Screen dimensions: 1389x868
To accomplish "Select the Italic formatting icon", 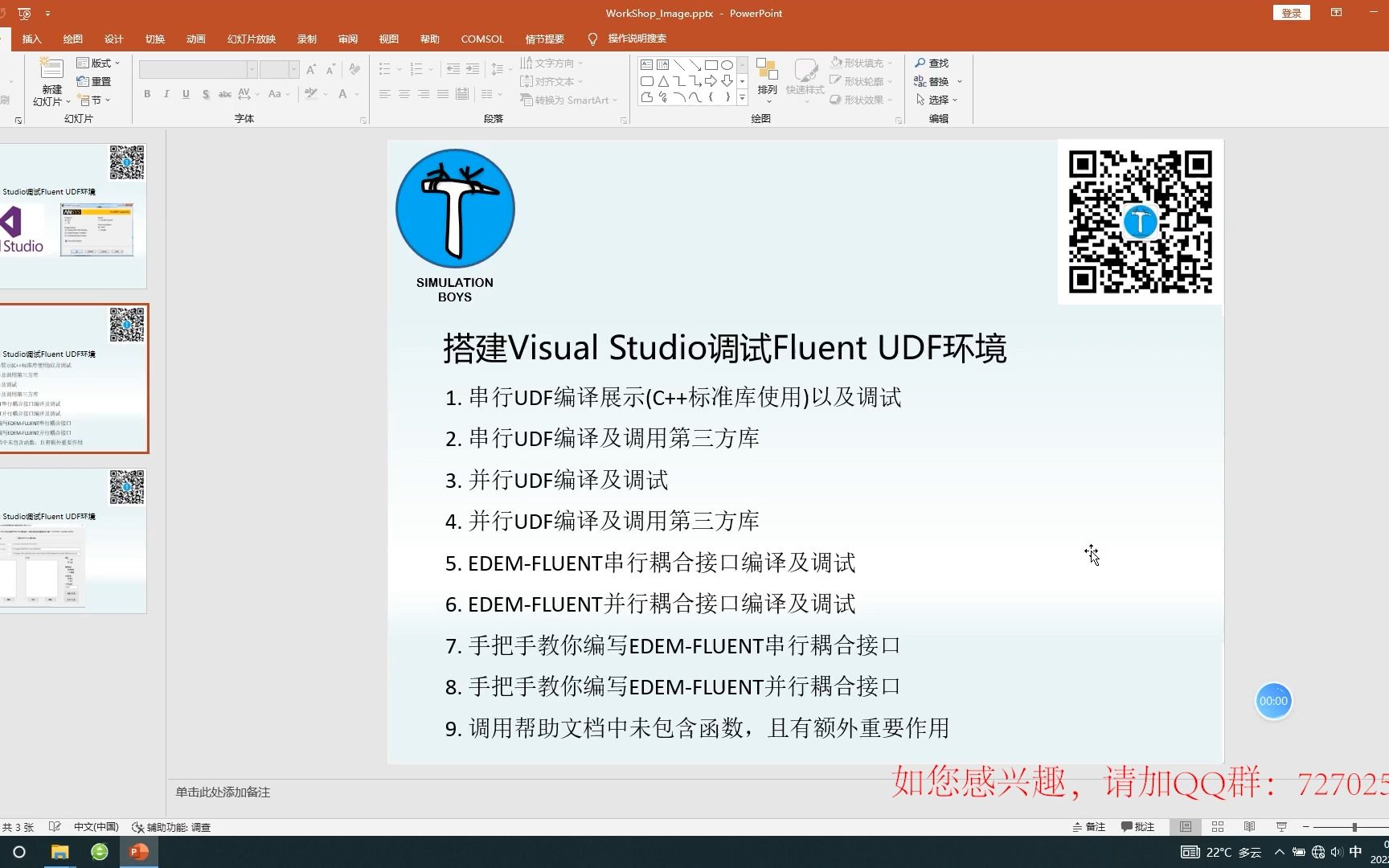I will tap(166, 94).
